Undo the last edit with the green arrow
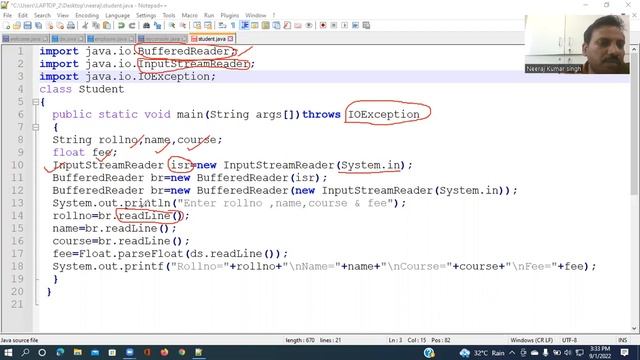The image size is (640, 360). click(x=121, y=25)
